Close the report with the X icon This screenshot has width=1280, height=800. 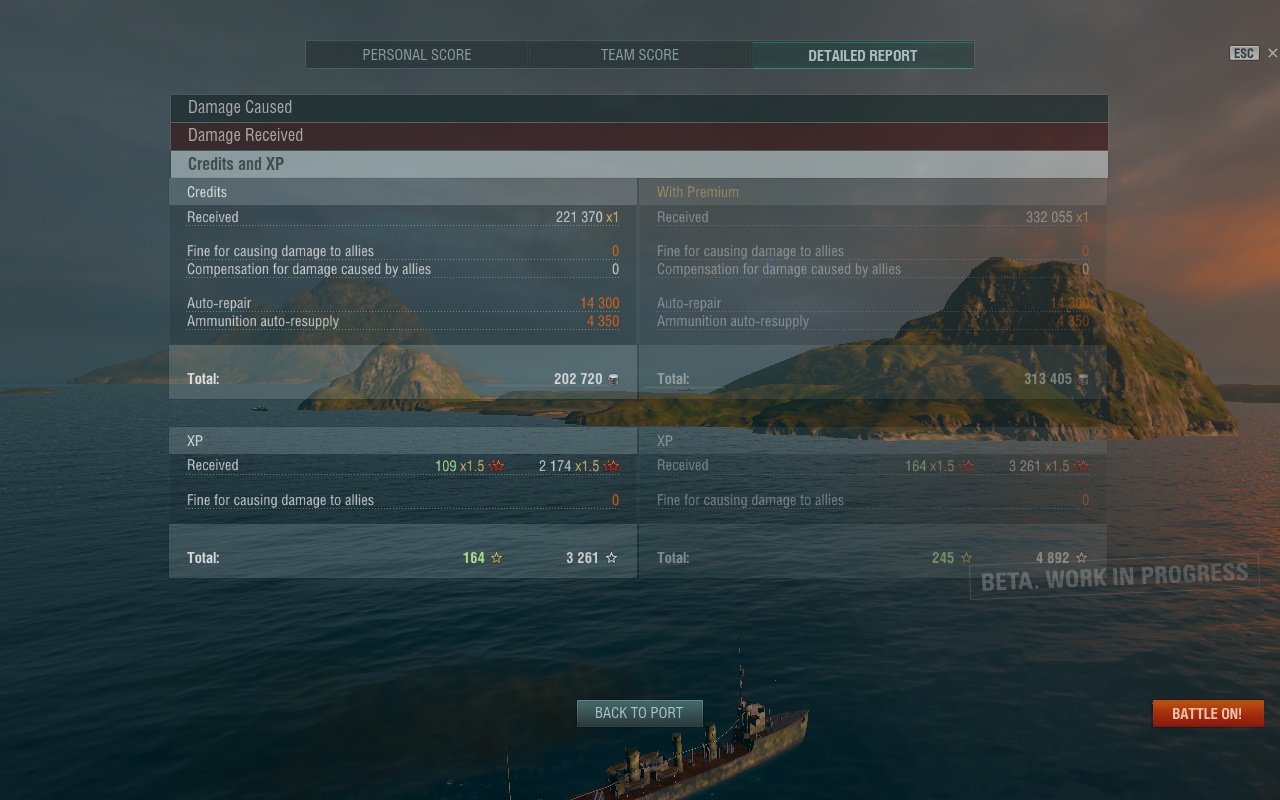(1272, 53)
